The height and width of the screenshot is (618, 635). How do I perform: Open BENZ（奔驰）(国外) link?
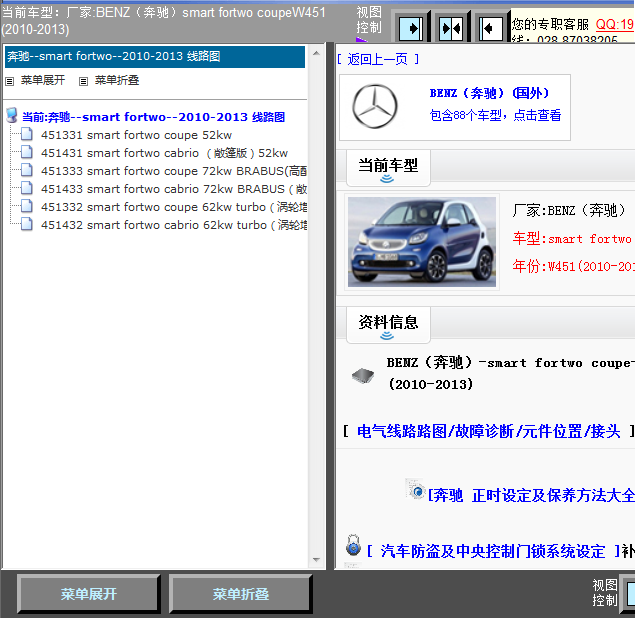pyautogui.click(x=489, y=93)
